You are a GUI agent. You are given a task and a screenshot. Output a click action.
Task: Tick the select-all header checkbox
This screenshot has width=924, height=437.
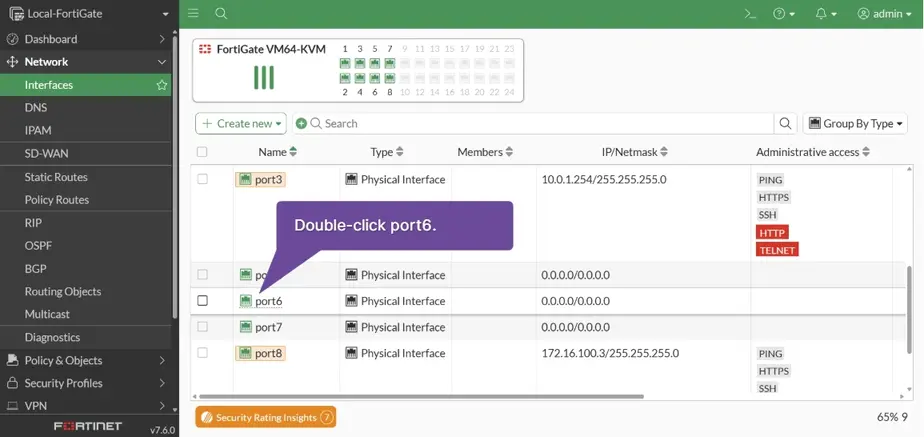tap(202, 152)
